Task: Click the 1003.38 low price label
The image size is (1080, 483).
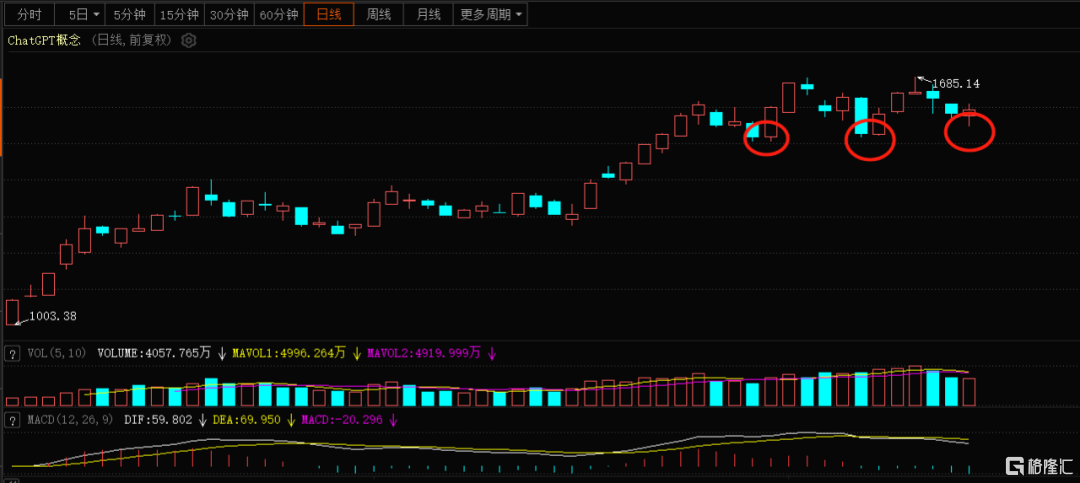Action: point(53,317)
